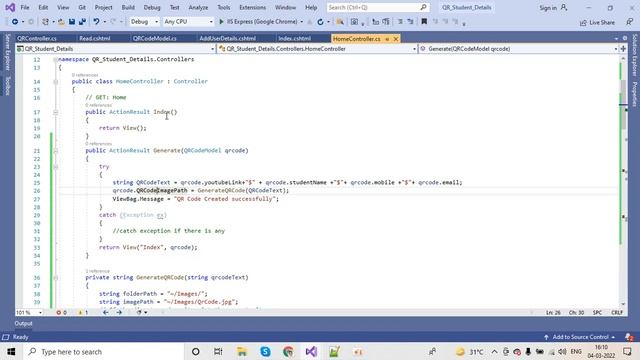This screenshot has width=640, height=360.
Task: Click the feedback icon below the Sign in area
Action: point(630,22)
